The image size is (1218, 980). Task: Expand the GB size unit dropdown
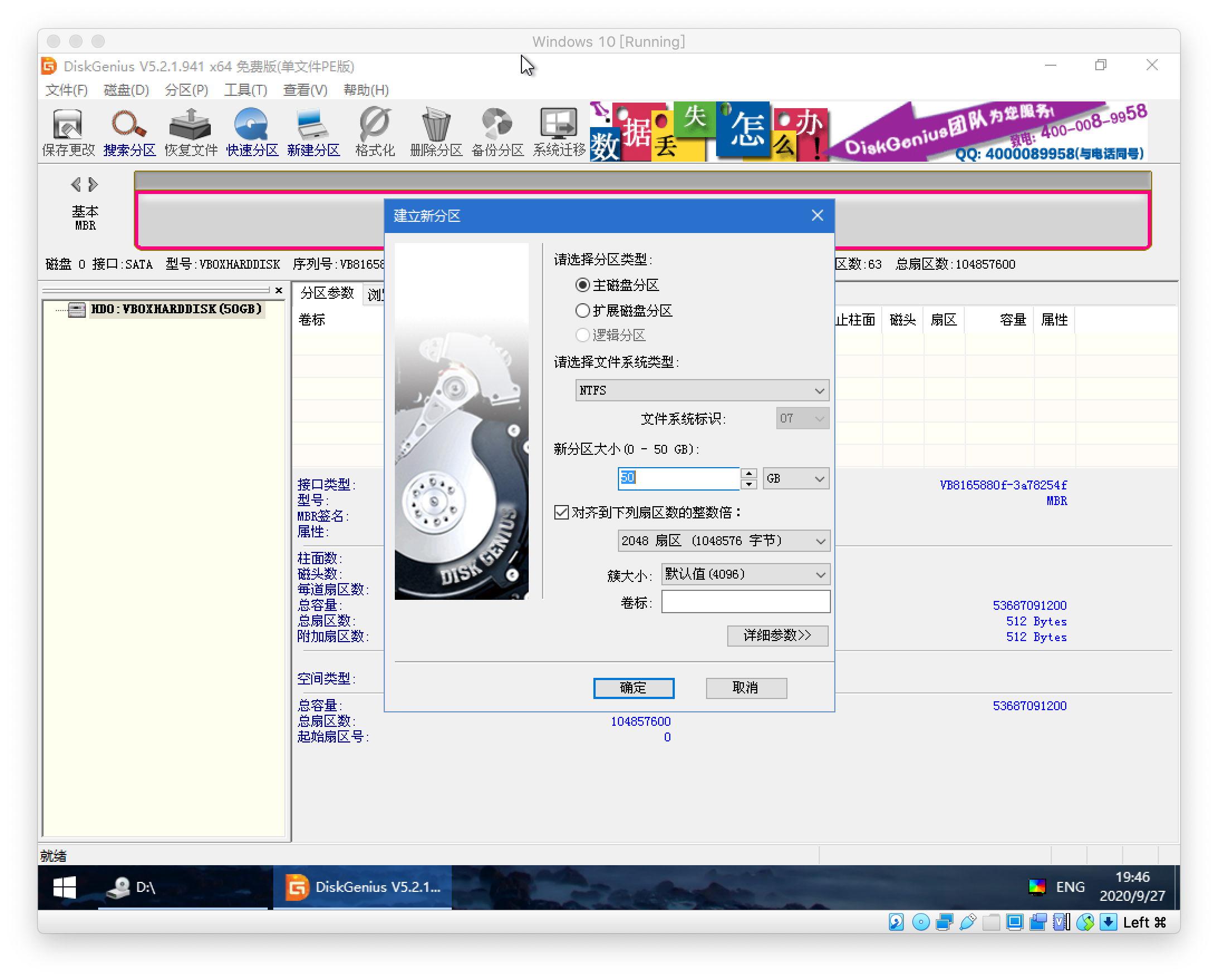(x=795, y=478)
